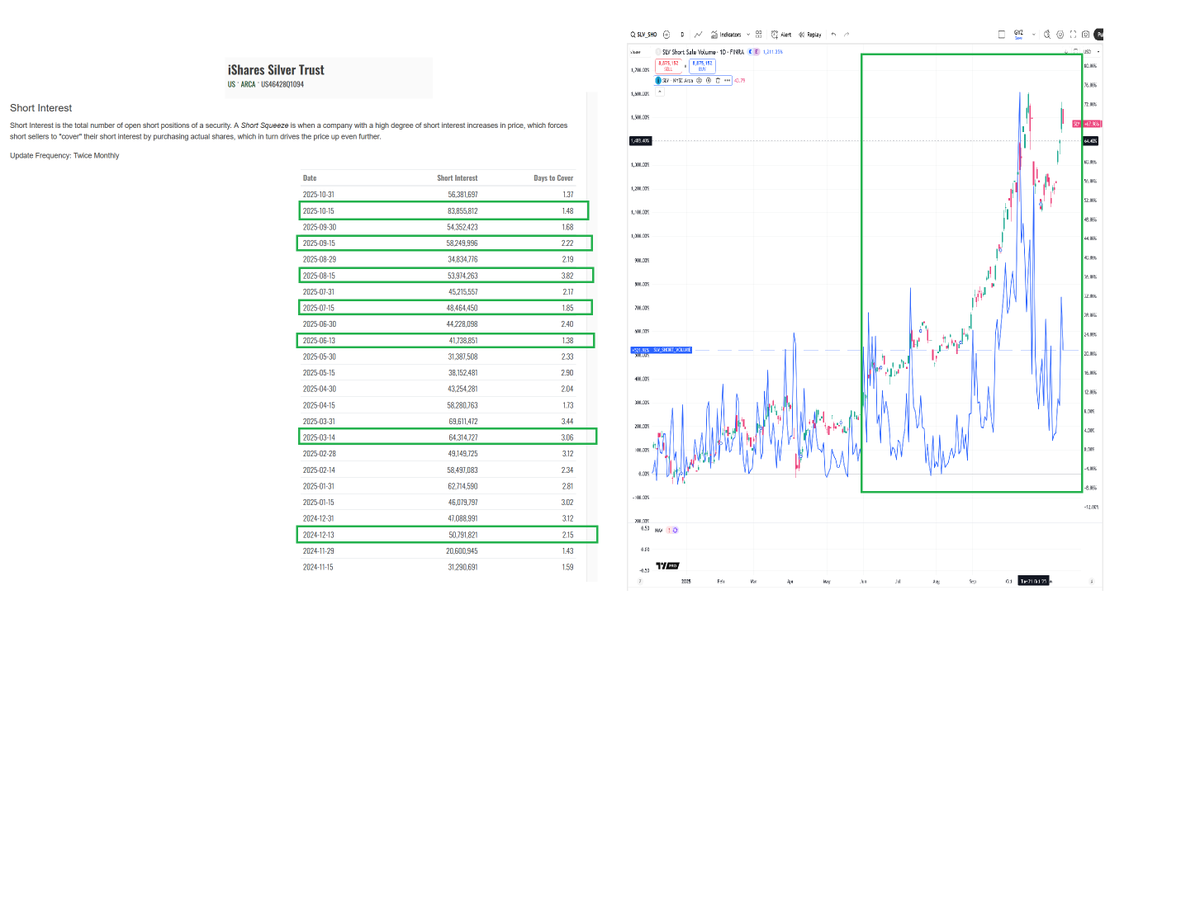
Task: Click short interest value 53,974,263
Action: [462, 275]
